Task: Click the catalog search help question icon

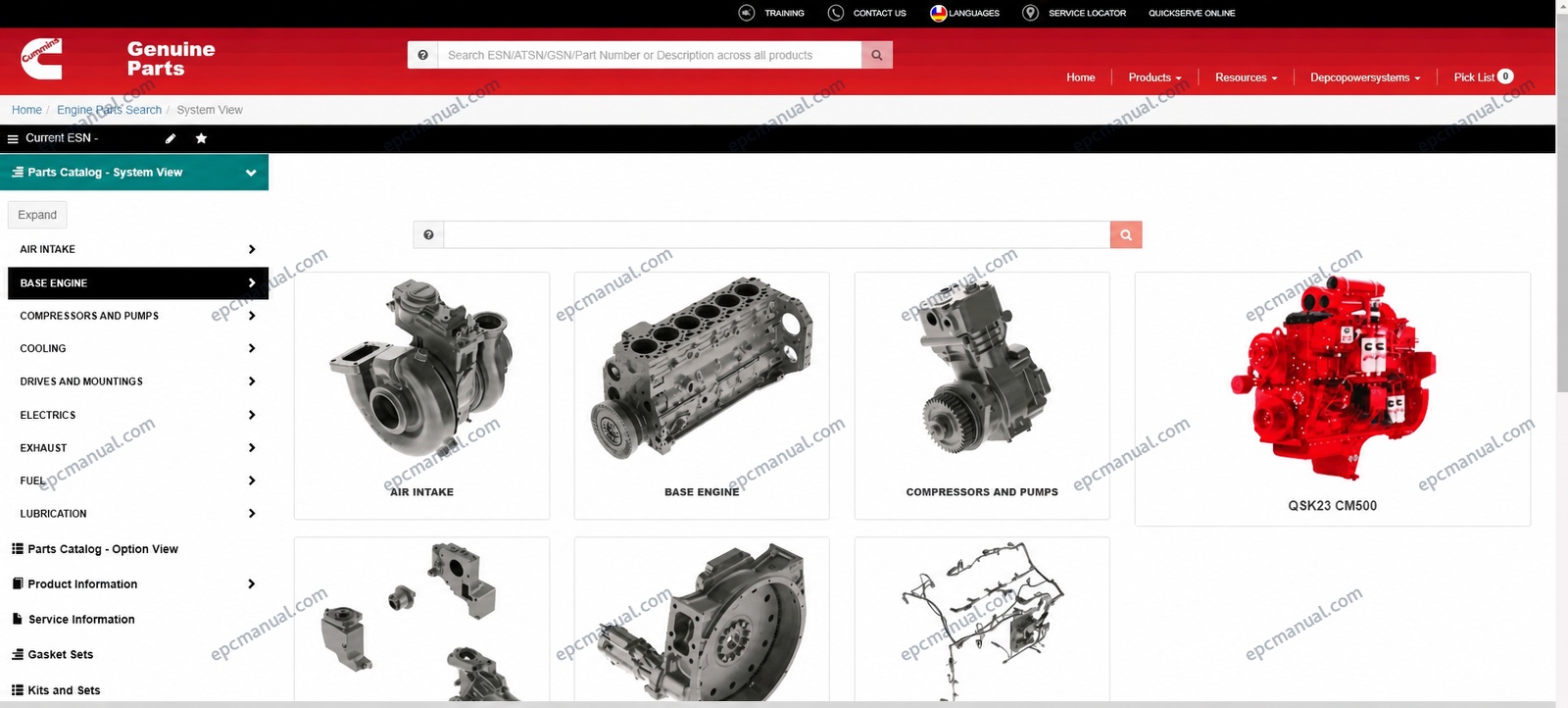Action: click(x=428, y=234)
